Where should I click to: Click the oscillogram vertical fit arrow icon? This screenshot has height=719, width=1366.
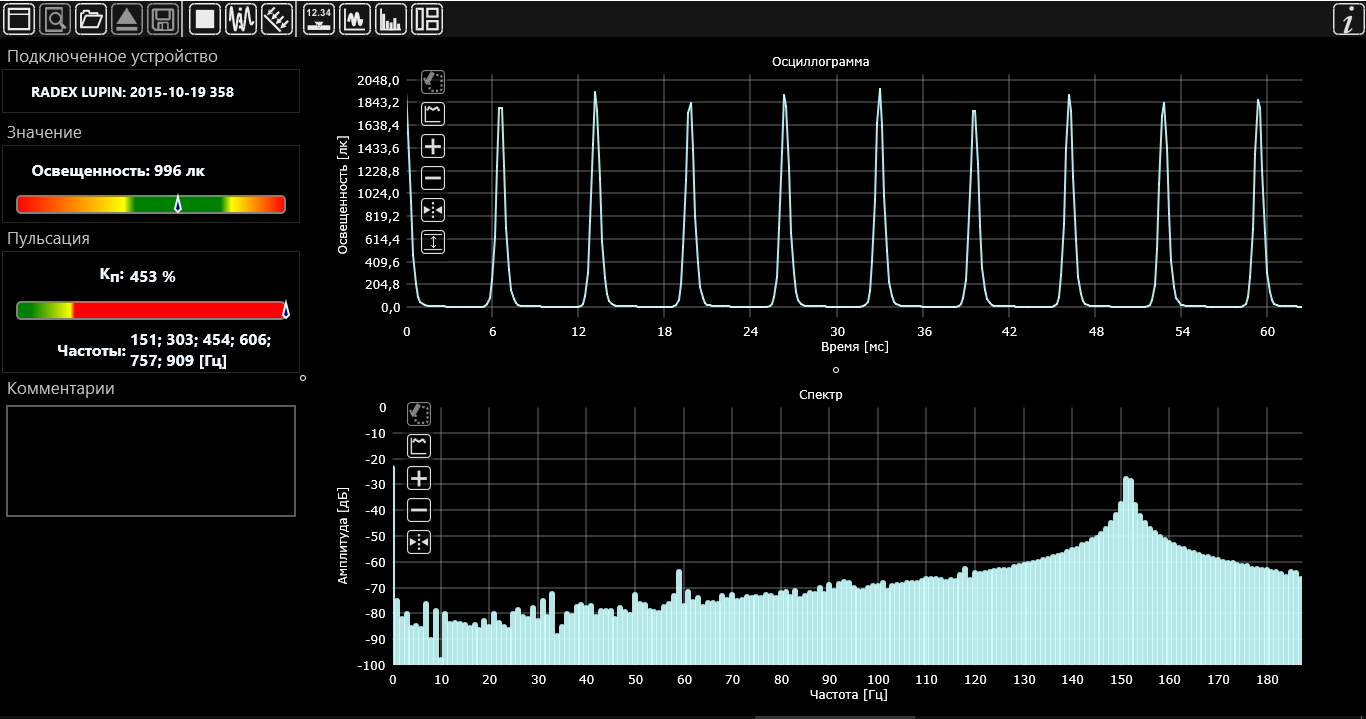point(433,242)
